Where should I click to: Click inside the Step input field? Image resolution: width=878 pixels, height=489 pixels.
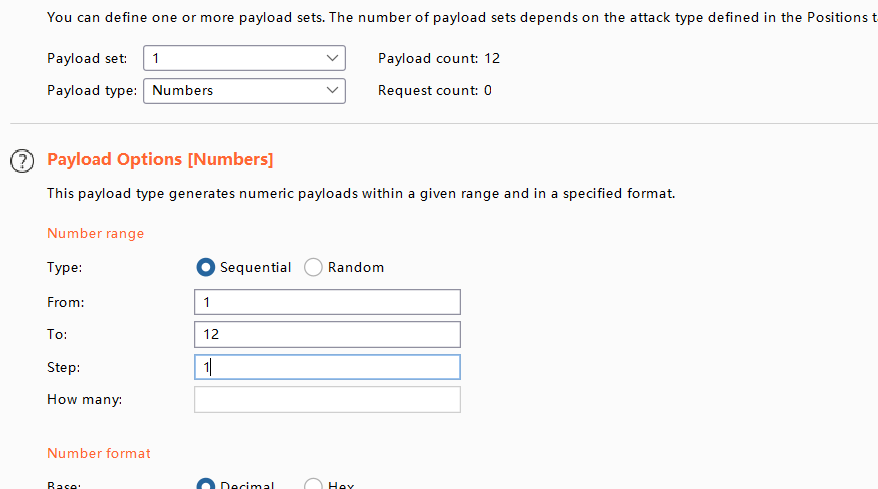pyautogui.click(x=327, y=367)
